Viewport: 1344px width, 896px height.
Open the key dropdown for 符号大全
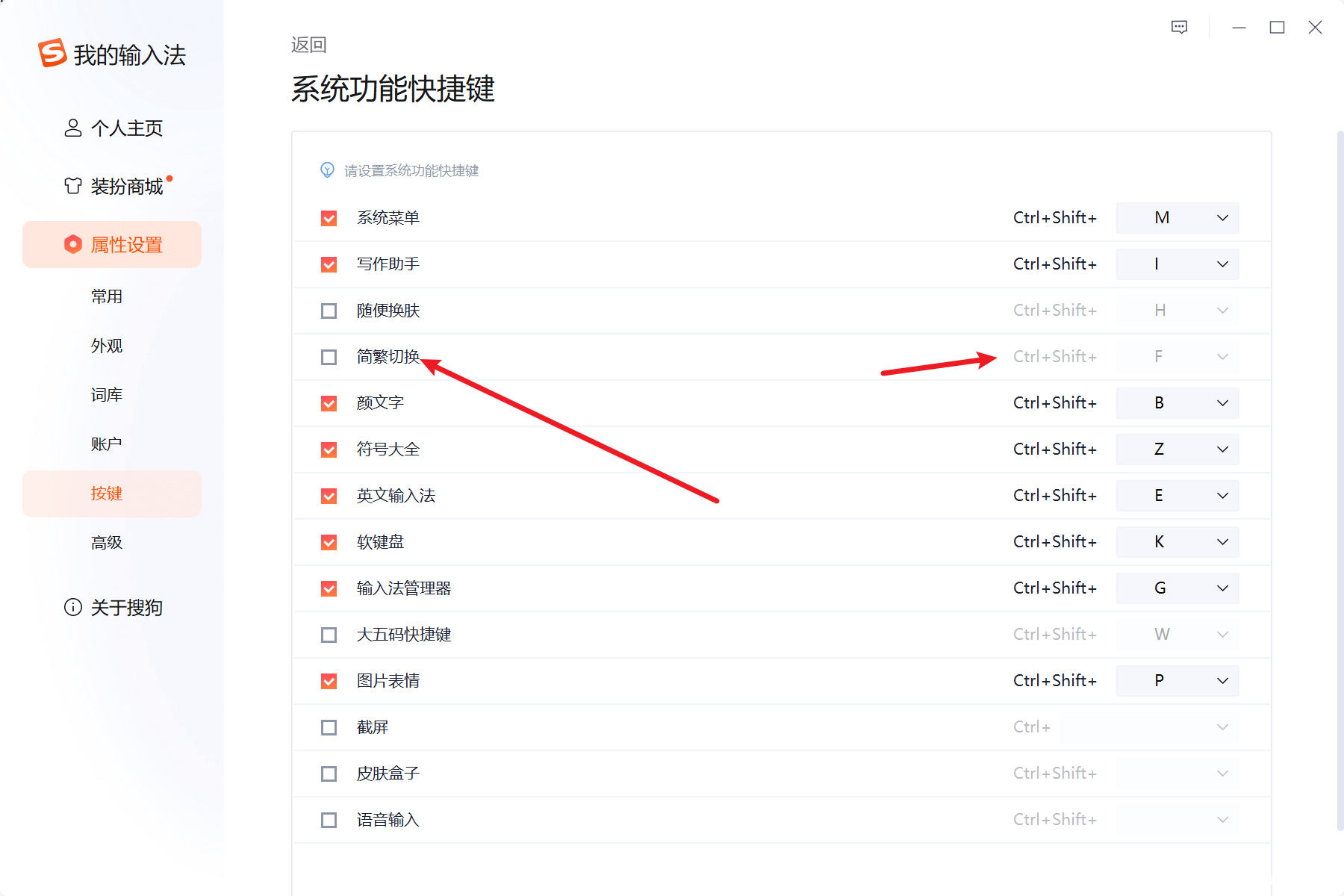click(x=1222, y=449)
